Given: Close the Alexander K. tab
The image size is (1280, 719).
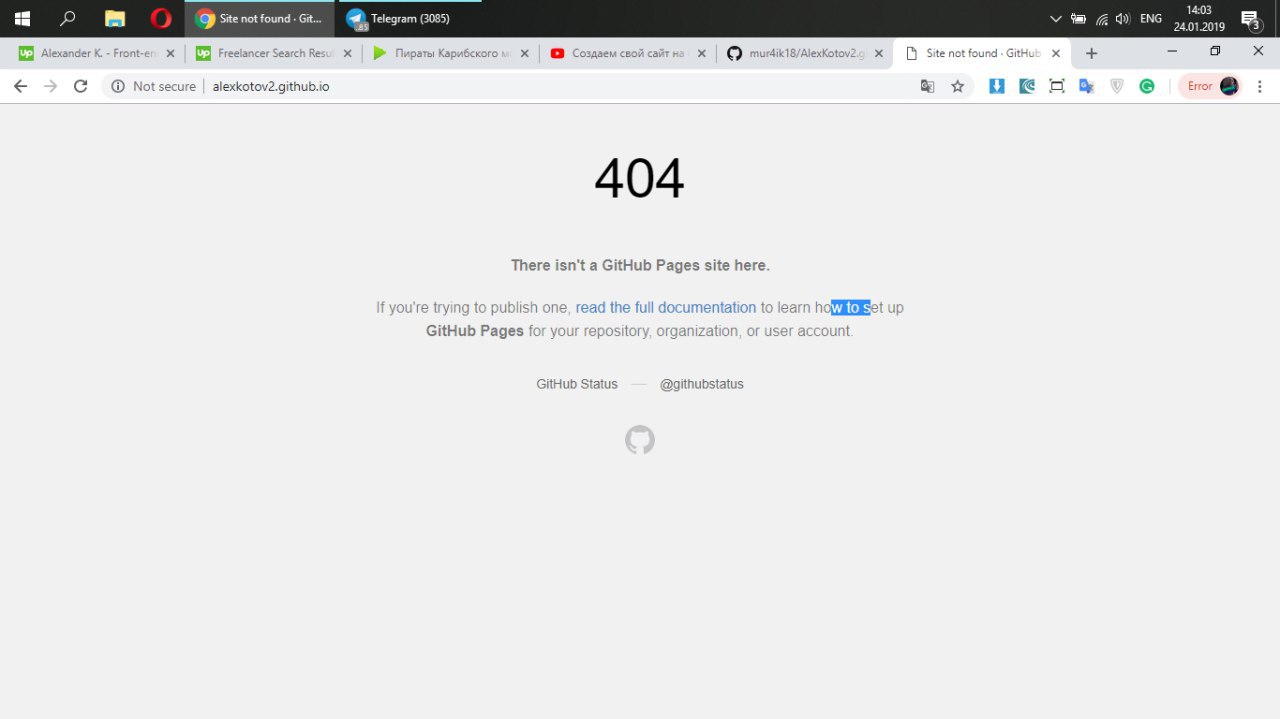Looking at the screenshot, I should point(170,53).
